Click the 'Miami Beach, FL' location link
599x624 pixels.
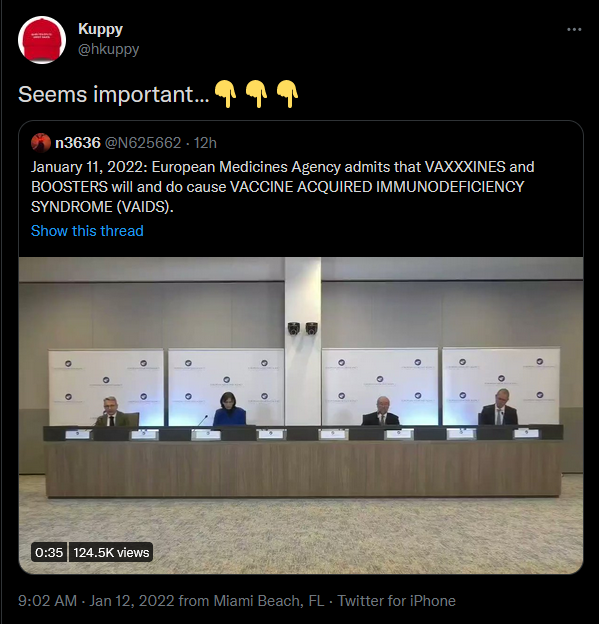click(x=269, y=601)
